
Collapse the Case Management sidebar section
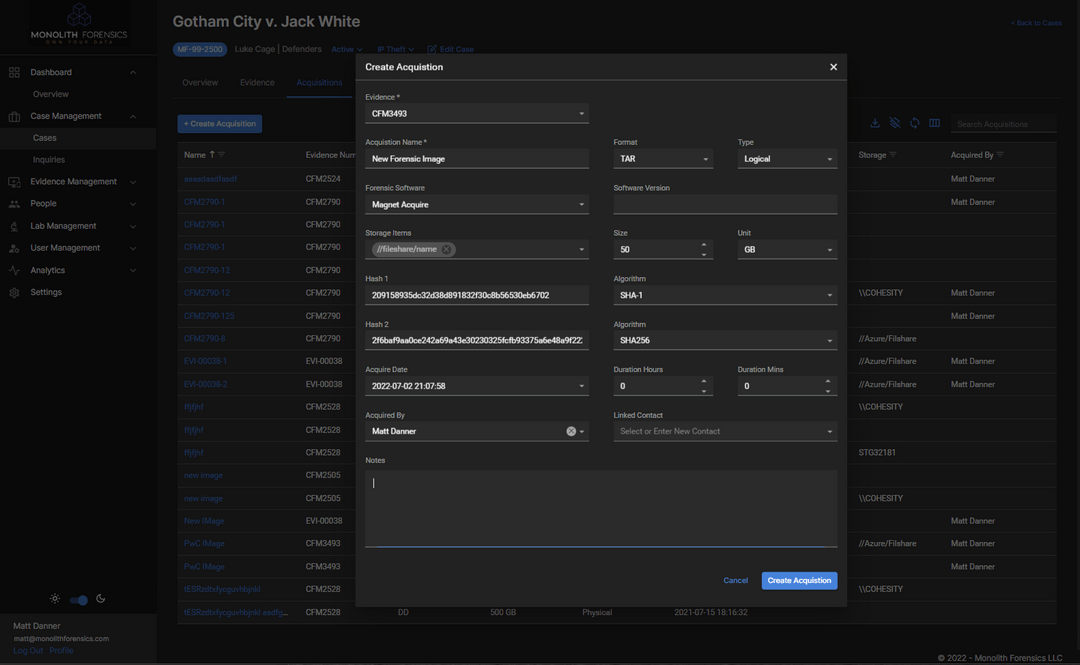click(131, 115)
